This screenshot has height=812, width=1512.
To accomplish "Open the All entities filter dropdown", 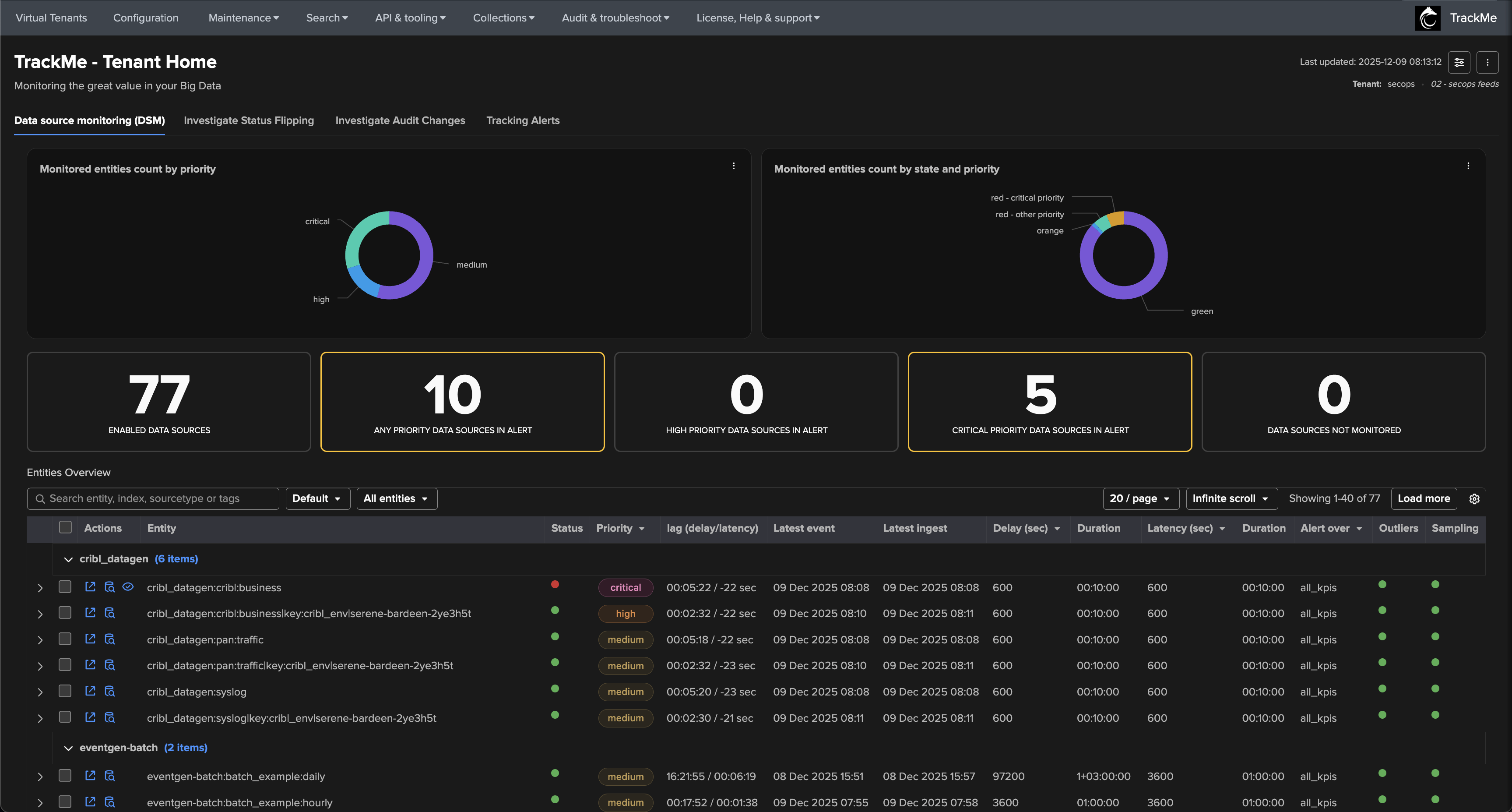I will coord(396,498).
